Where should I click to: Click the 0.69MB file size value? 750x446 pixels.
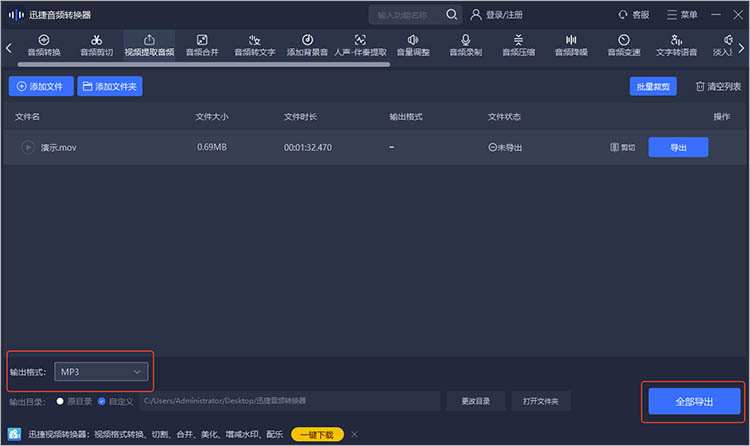tap(212, 147)
